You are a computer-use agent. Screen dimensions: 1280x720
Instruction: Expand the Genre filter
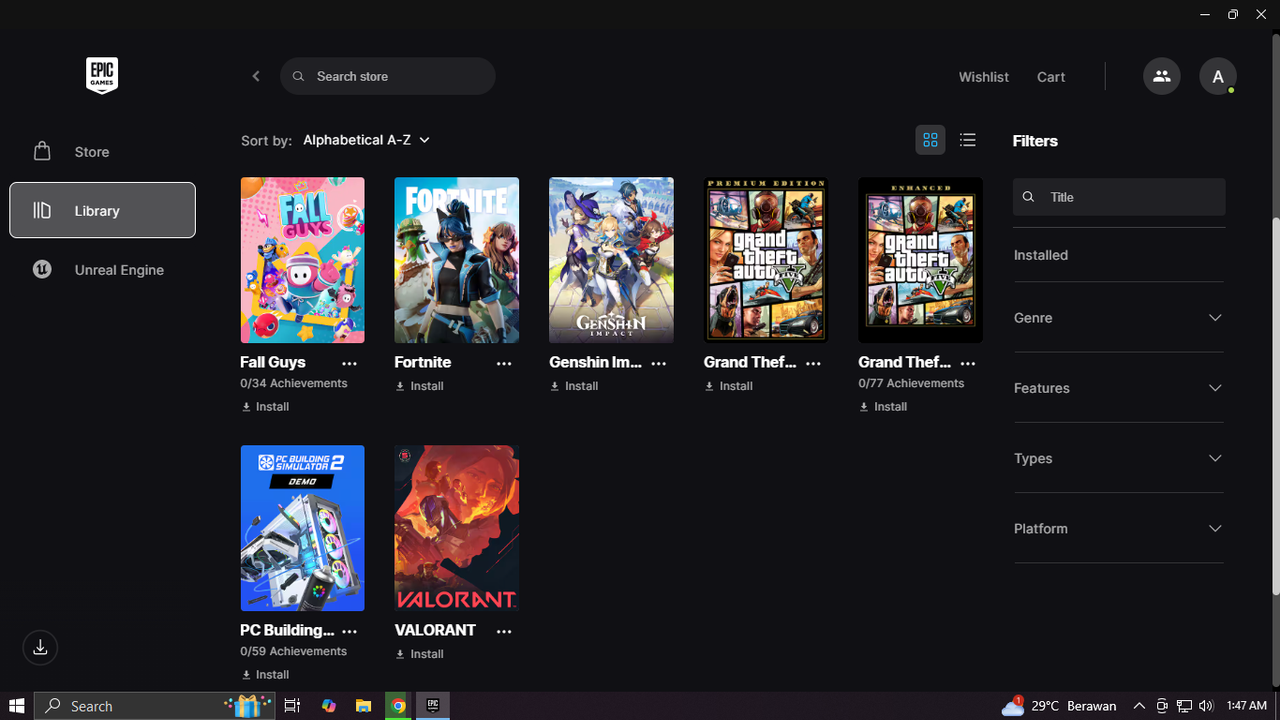pos(1119,317)
